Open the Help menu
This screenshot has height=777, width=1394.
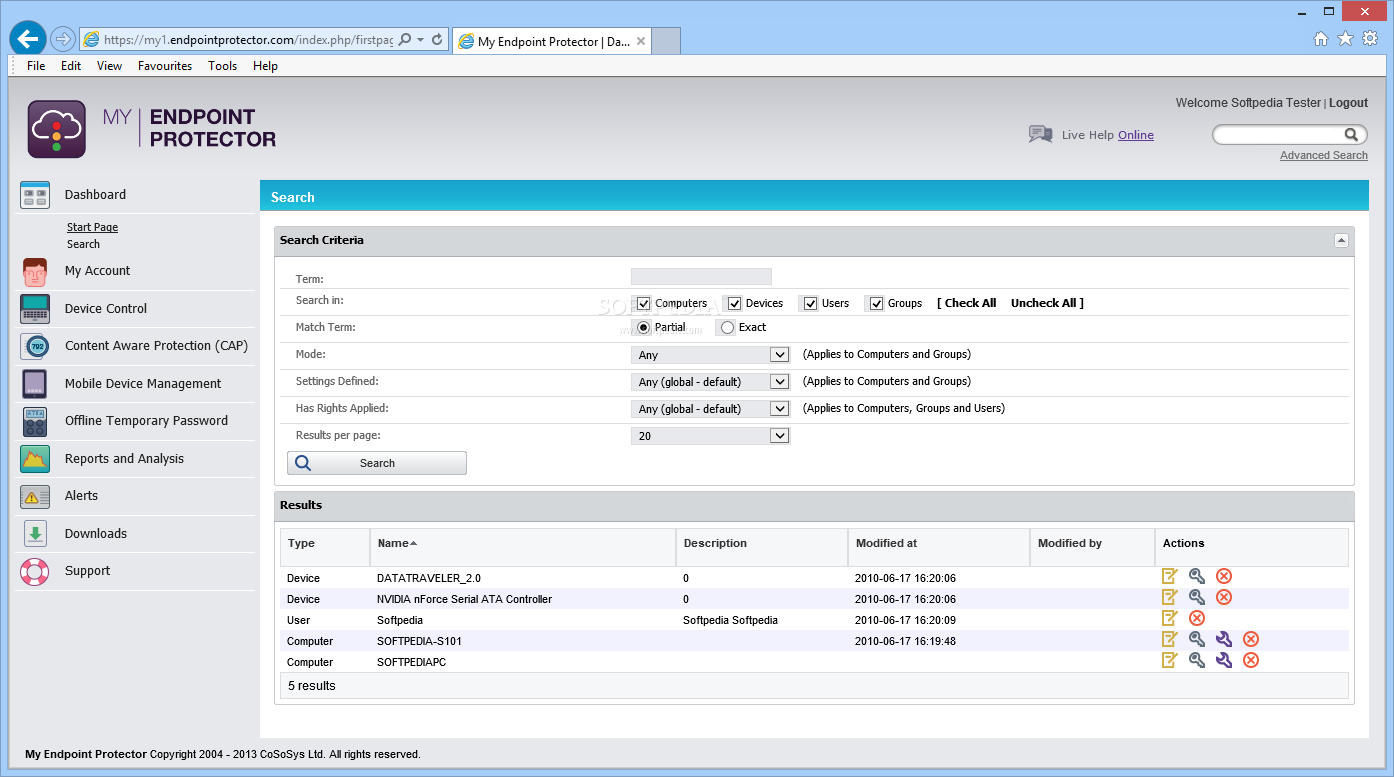265,66
